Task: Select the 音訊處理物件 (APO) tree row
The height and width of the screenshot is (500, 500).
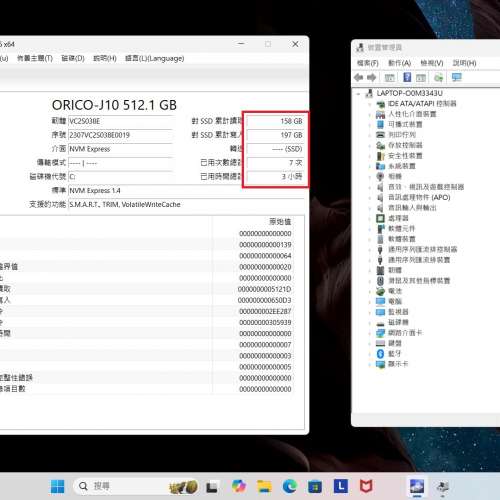Action: pyautogui.click(x=419, y=197)
